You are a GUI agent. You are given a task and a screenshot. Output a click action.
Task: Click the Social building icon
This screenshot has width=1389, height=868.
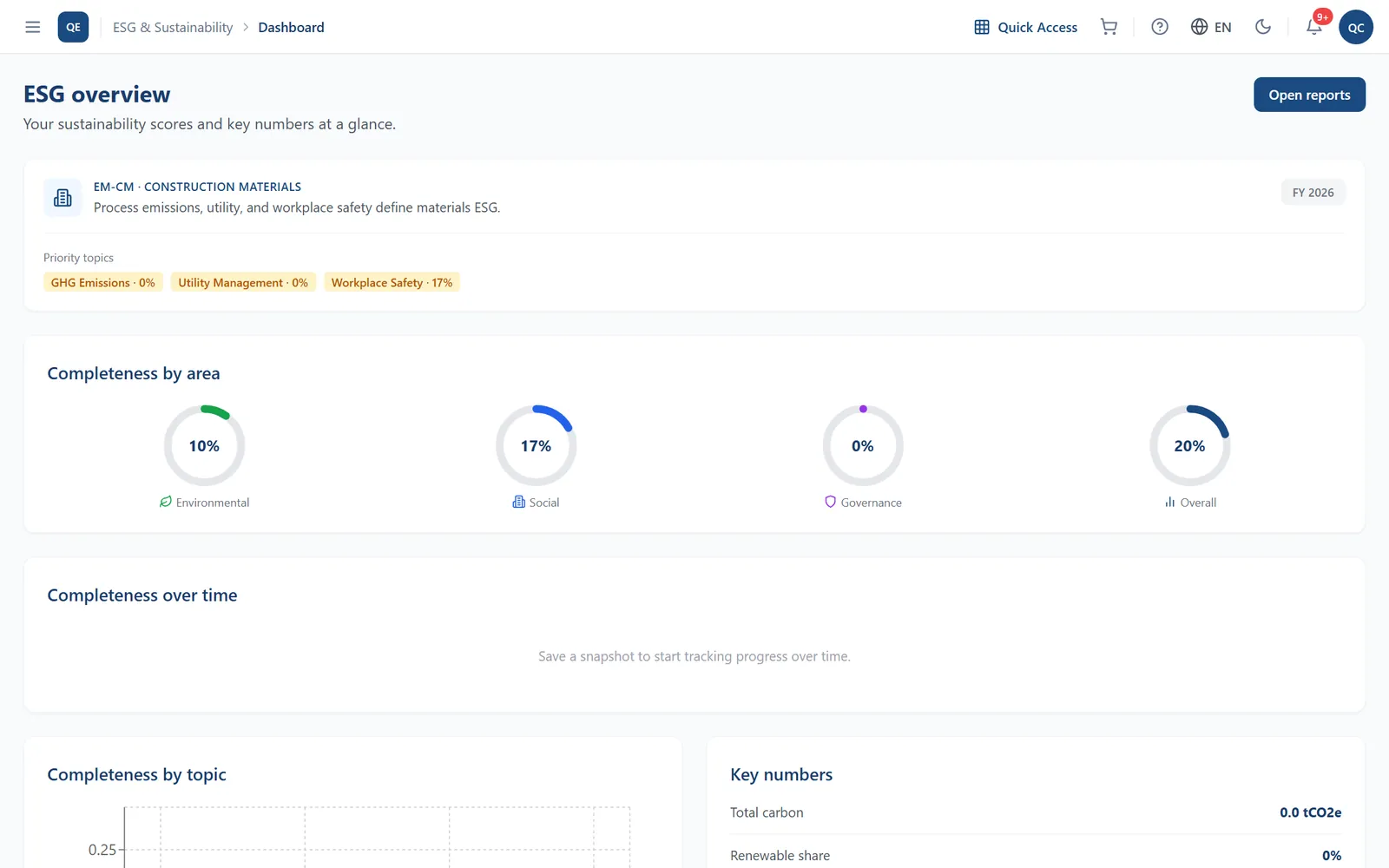519,502
